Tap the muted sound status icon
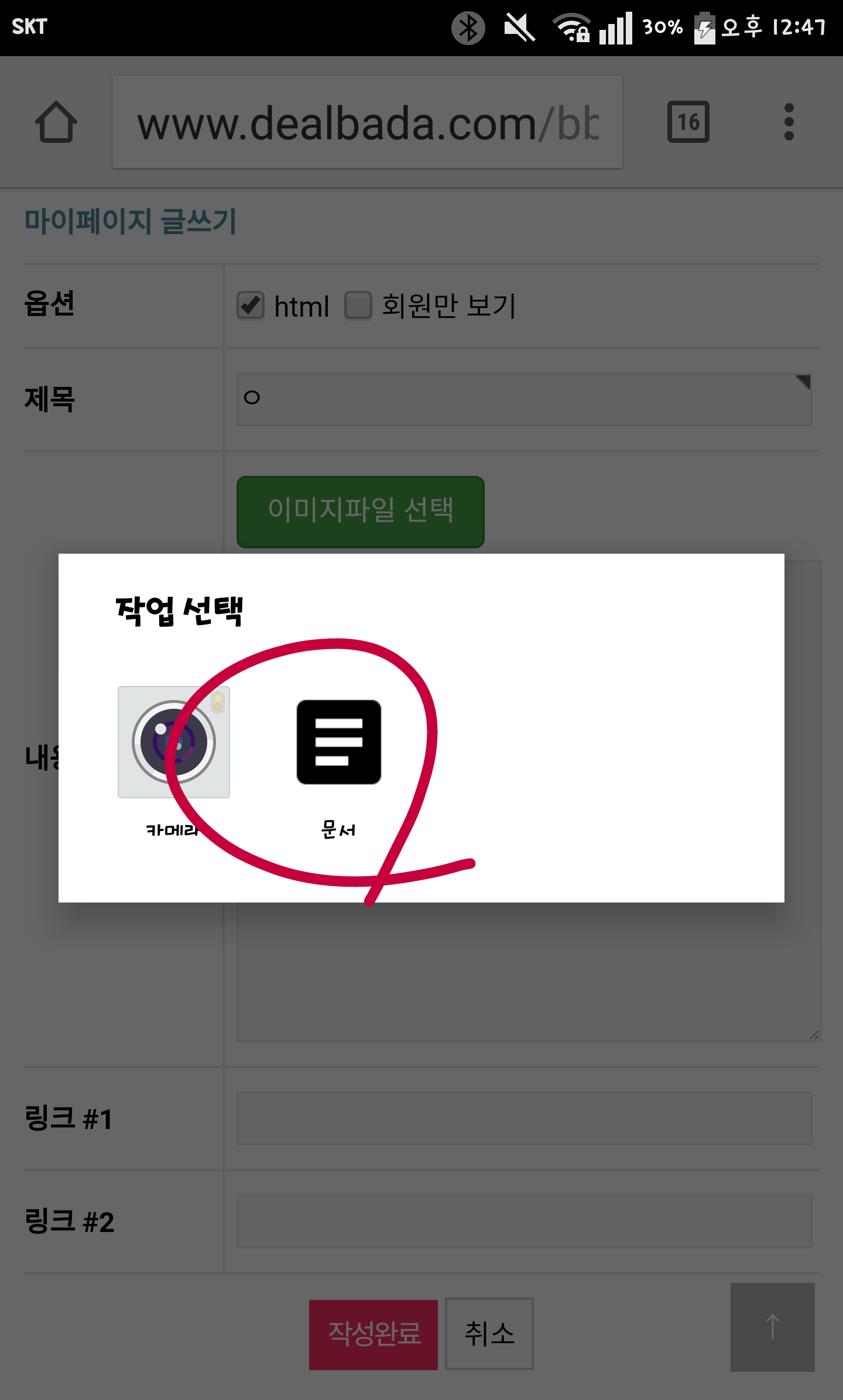This screenshot has width=843, height=1400. pyautogui.click(x=519, y=28)
